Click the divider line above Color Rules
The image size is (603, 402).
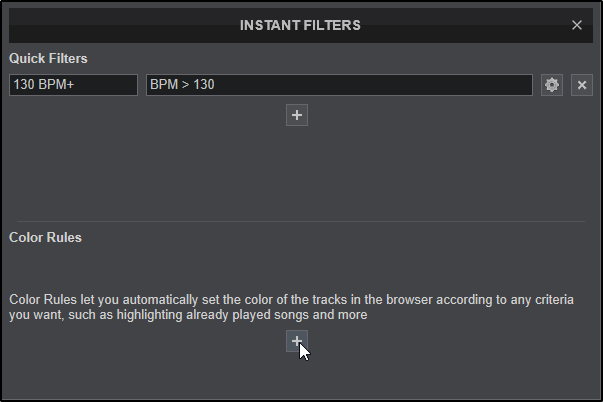point(300,221)
